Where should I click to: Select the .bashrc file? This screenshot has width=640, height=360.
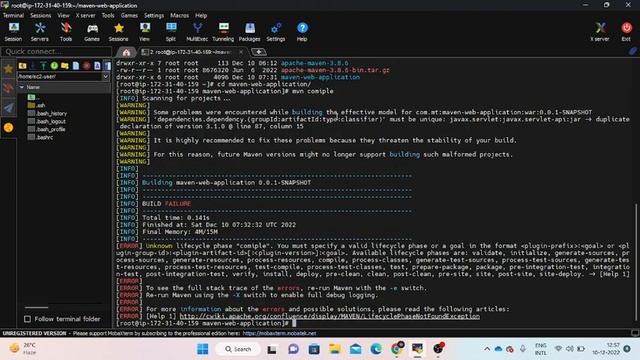[40, 137]
